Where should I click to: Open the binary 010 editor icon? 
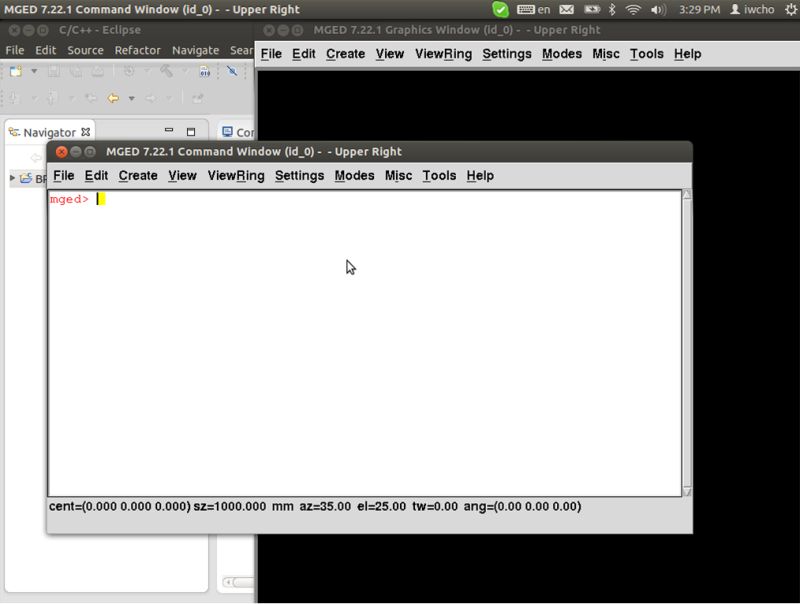point(205,70)
